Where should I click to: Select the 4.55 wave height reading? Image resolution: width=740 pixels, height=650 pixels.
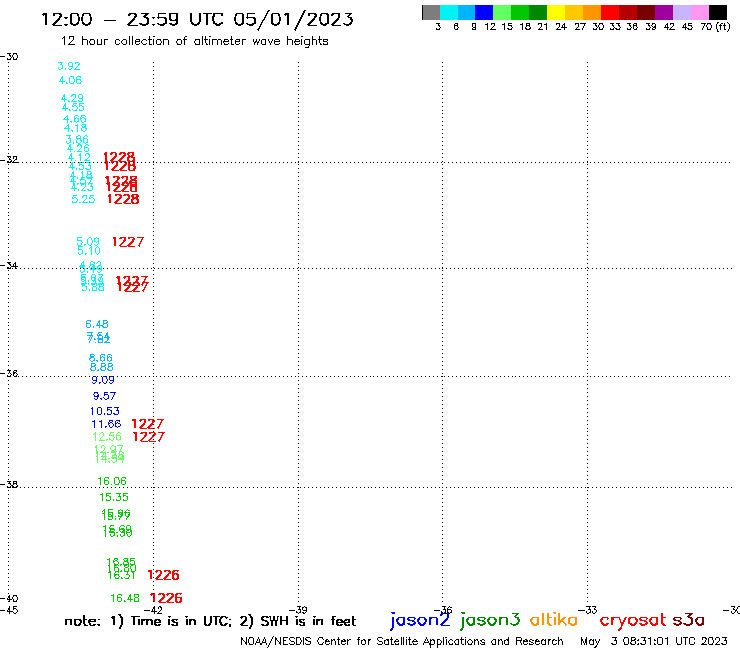pyautogui.click(x=73, y=107)
